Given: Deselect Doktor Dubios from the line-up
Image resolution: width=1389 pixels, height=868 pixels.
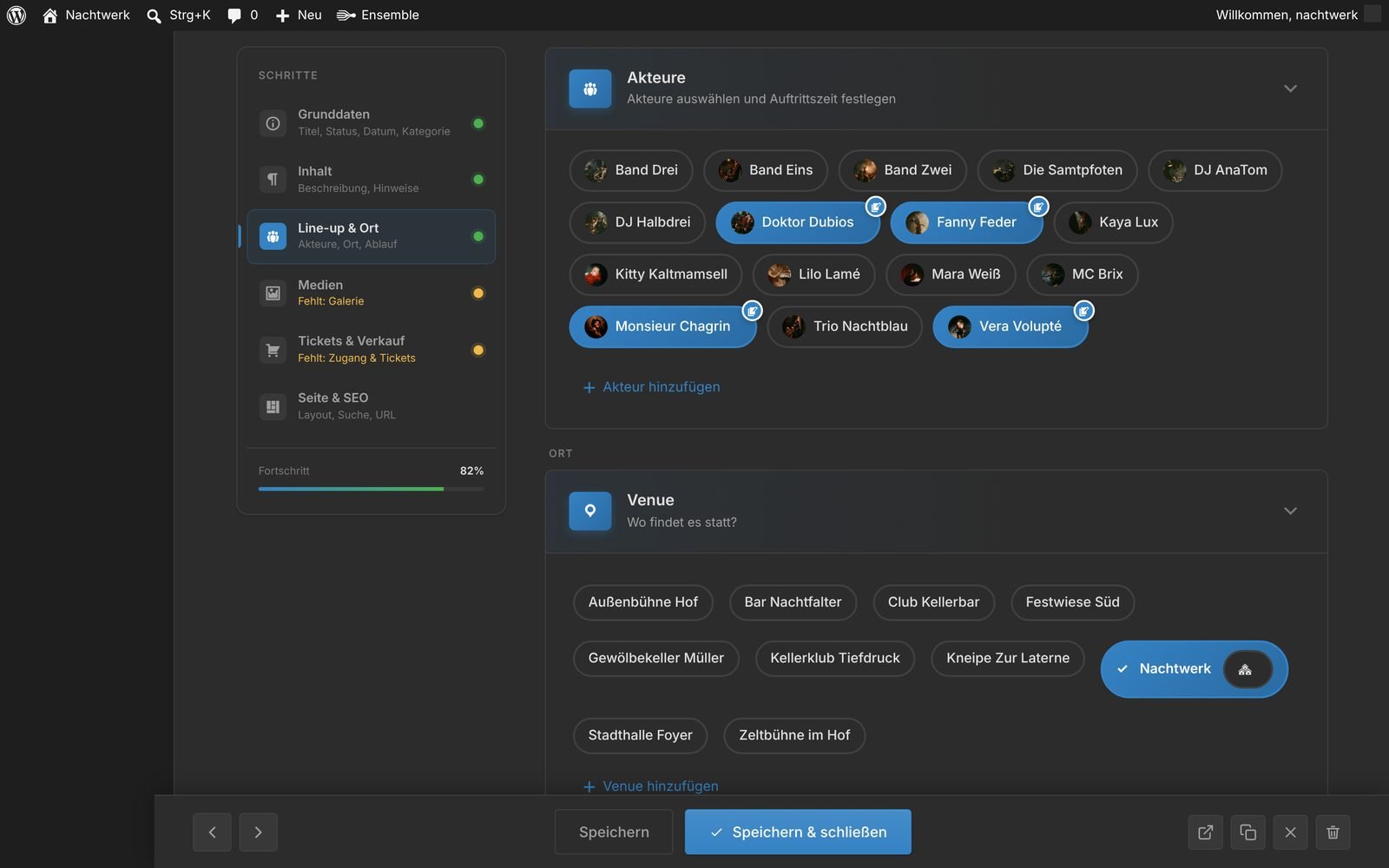Looking at the screenshot, I should pyautogui.click(x=797, y=222).
